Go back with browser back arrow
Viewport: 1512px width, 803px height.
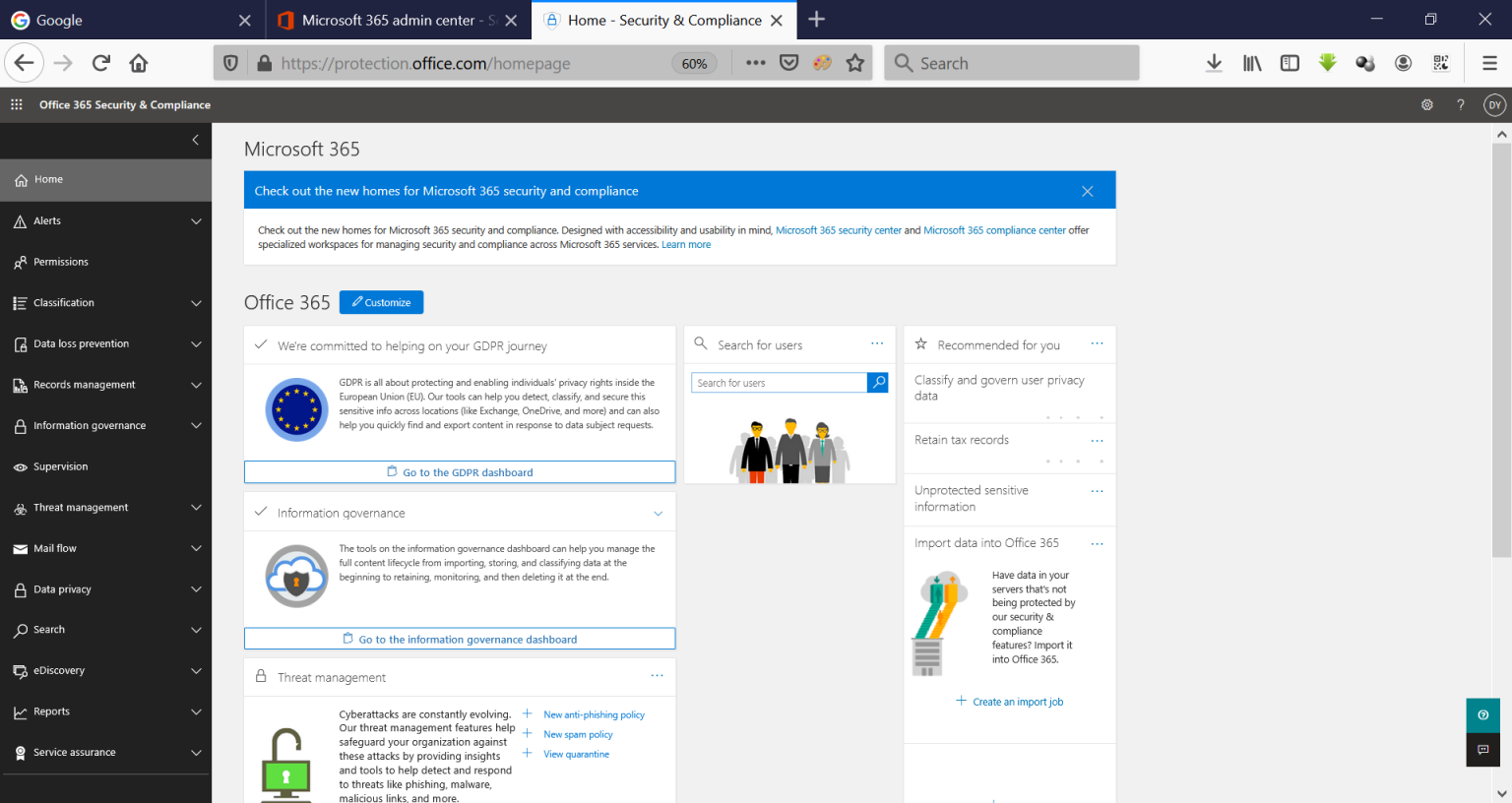(x=24, y=63)
